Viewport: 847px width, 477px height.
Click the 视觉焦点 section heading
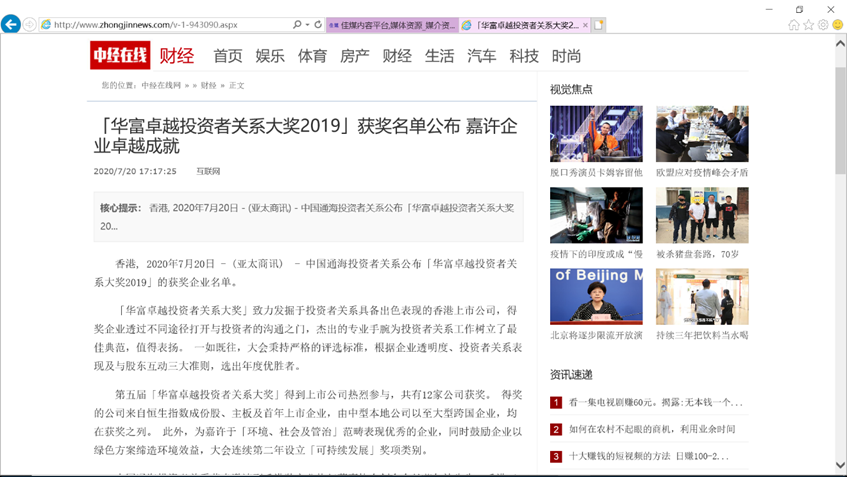pos(571,89)
